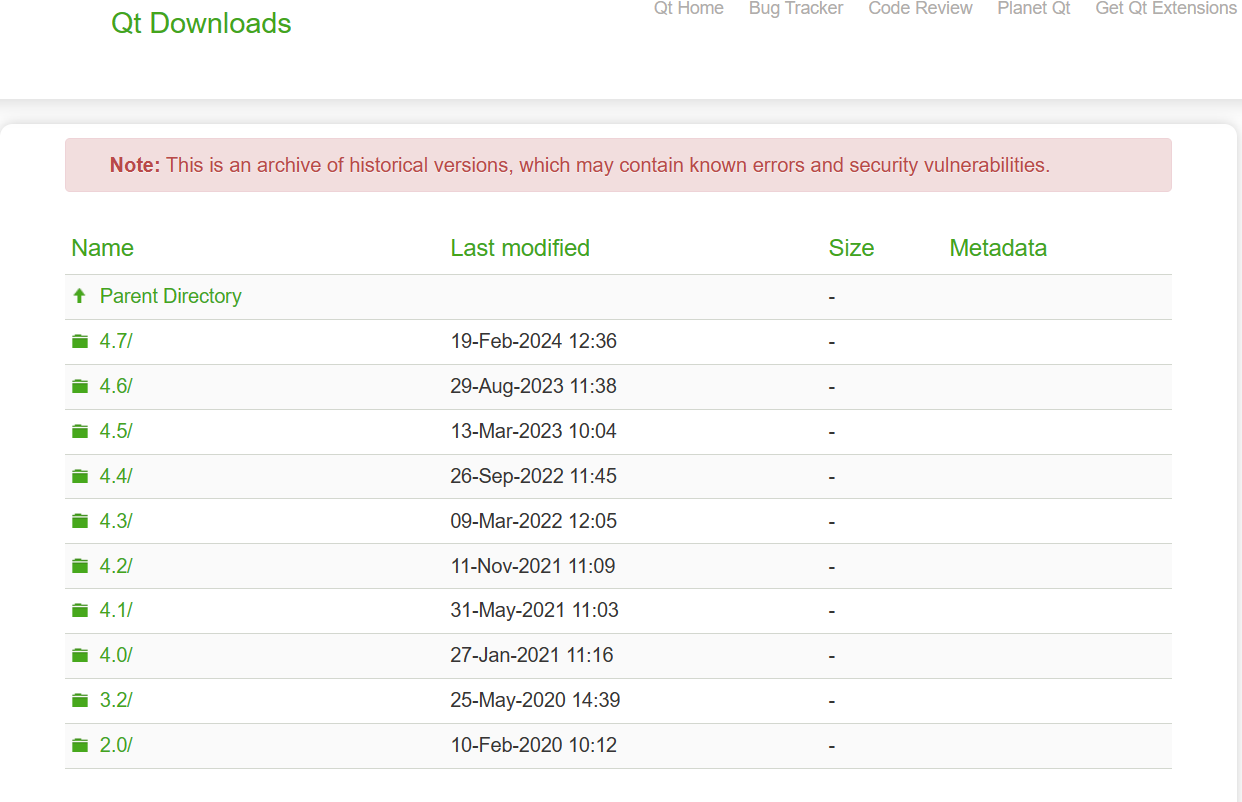Open the Parent Directory link
1242x802 pixels.
click(x=171, y=296)
